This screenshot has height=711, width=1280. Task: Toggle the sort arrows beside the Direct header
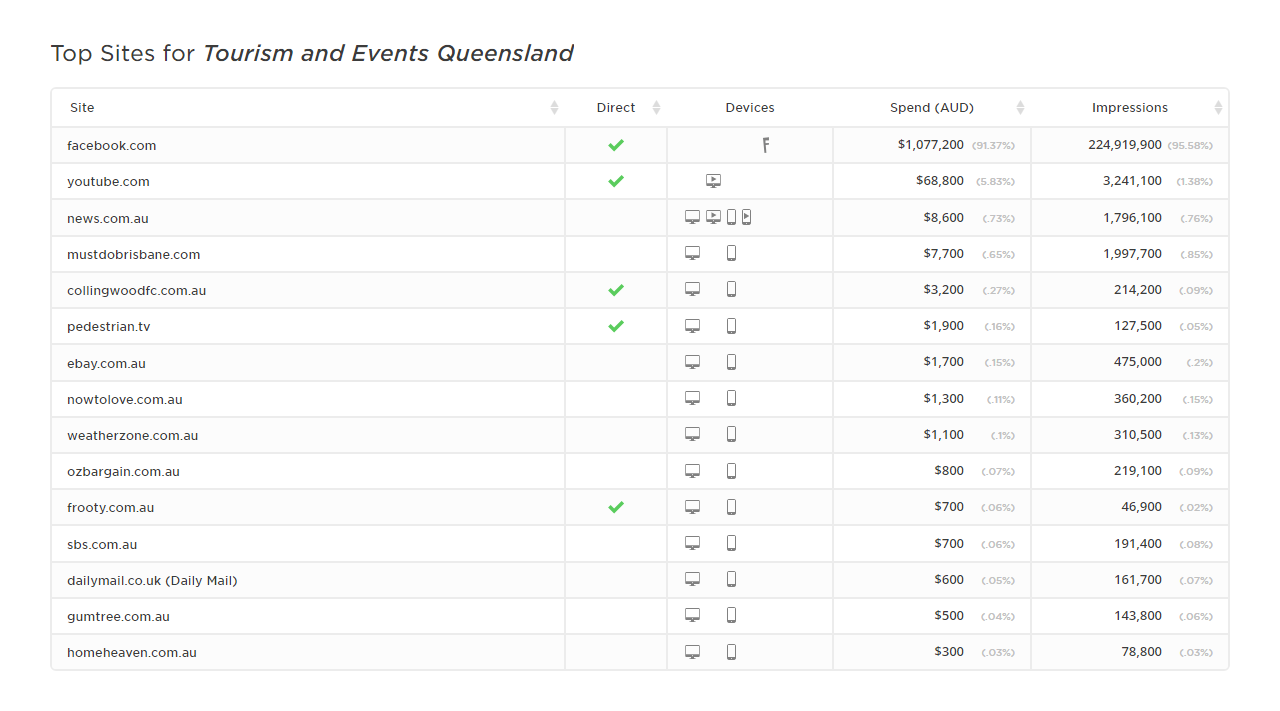click(x=656, y=108)
